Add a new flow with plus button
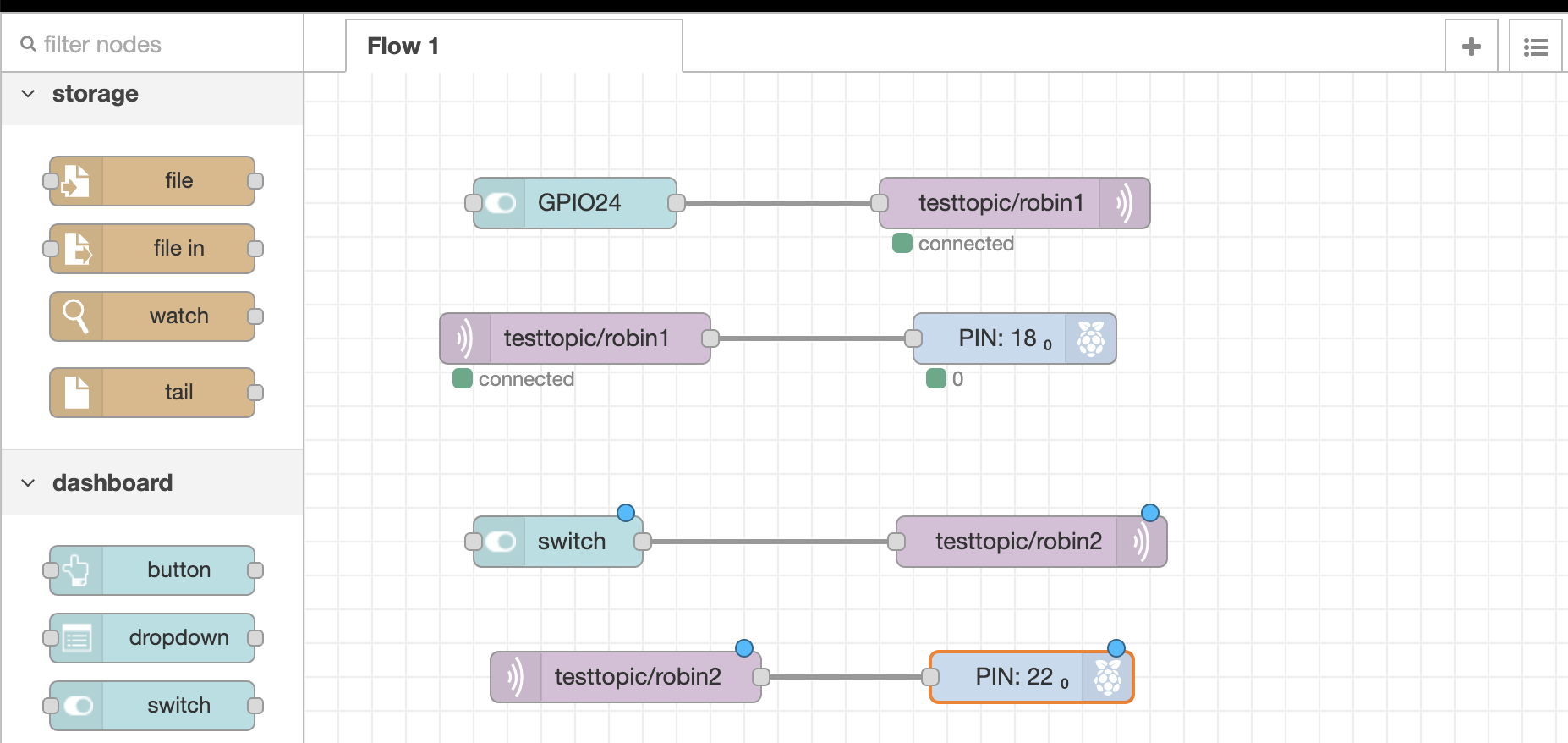This screenshot has width=1568, height=743. pos(1472,47)
